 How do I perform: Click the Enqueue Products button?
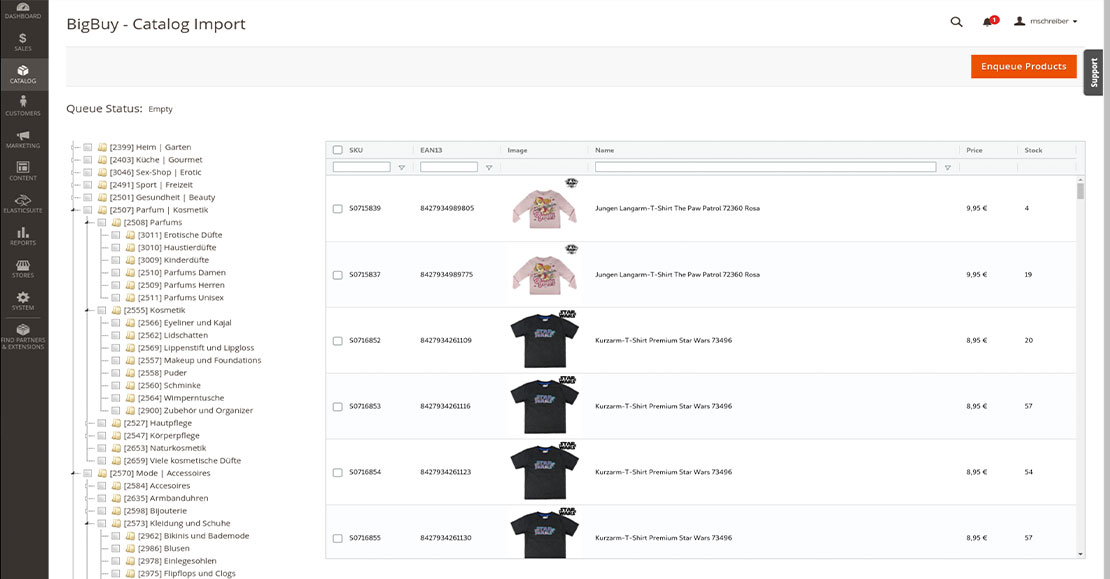point(1023,66)
